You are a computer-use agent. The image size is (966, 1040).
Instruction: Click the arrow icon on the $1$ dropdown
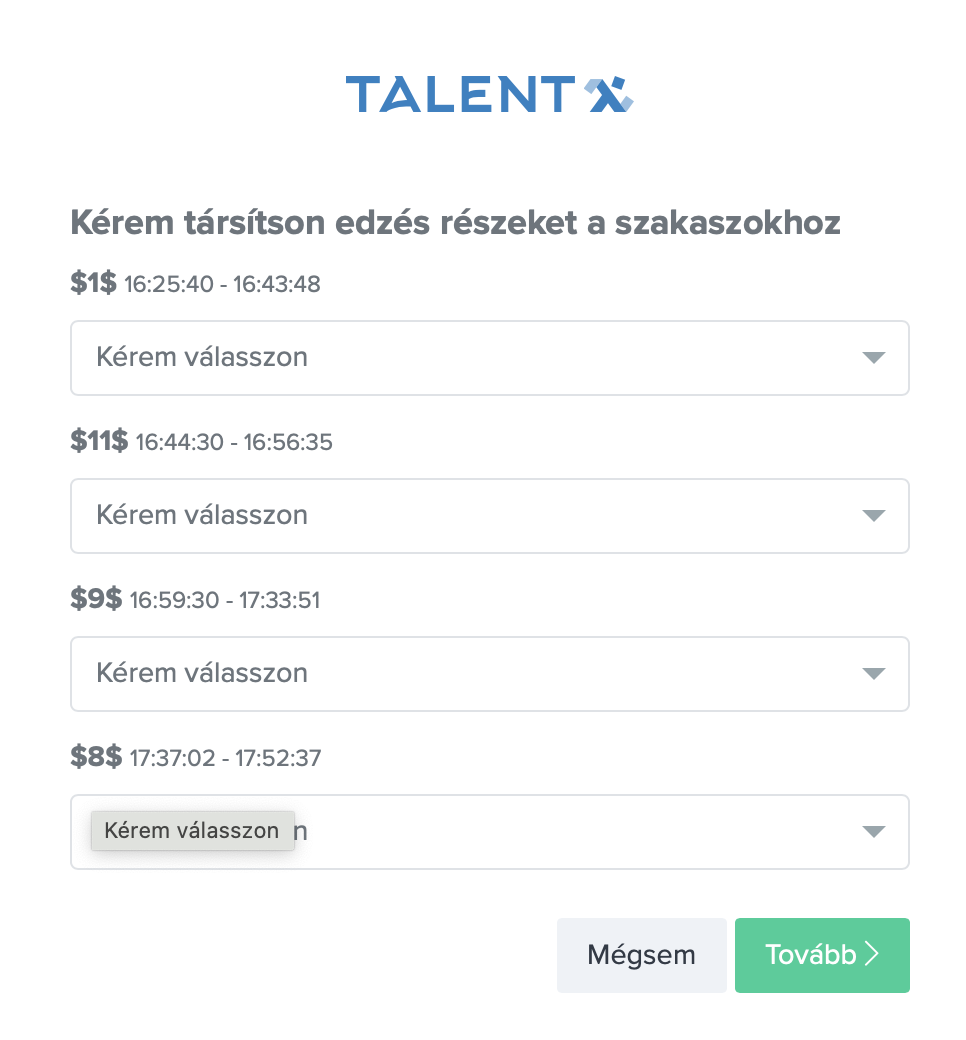point(873,358)
